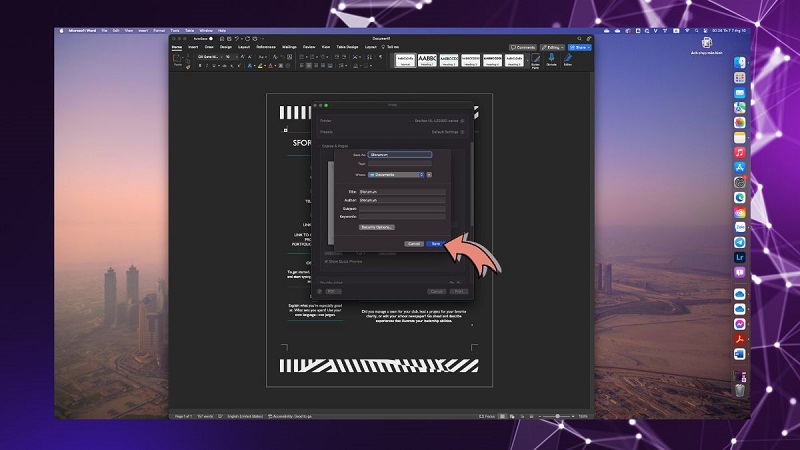This screenshot has height=450, width=800.
Task: Switch to the Insert ribbon tab
Action: coord(192,47)
